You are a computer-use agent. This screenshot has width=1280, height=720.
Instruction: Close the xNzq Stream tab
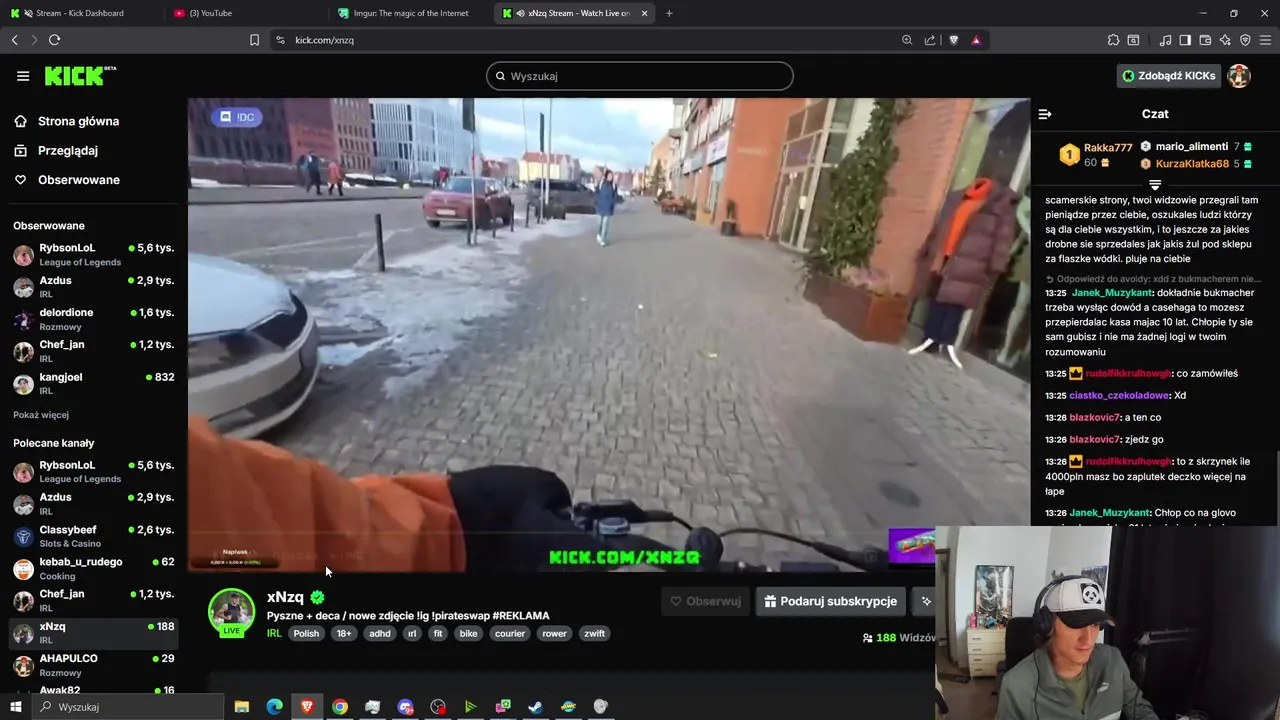pyautogui.click(x=644, y=13)
